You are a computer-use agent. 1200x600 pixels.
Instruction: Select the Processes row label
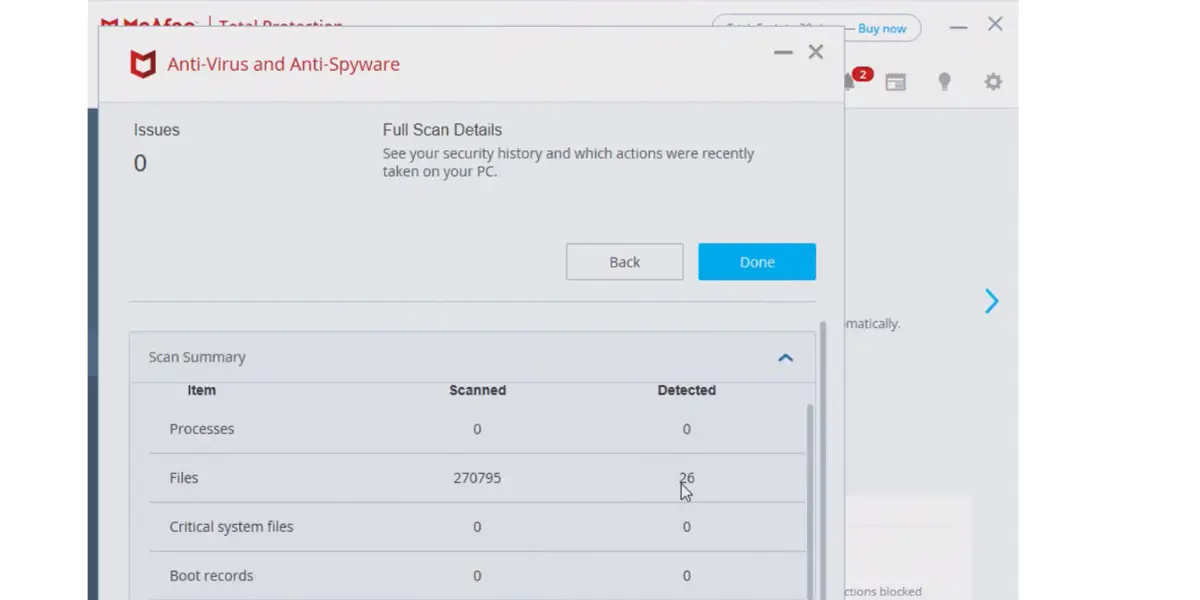click(202, 429)
